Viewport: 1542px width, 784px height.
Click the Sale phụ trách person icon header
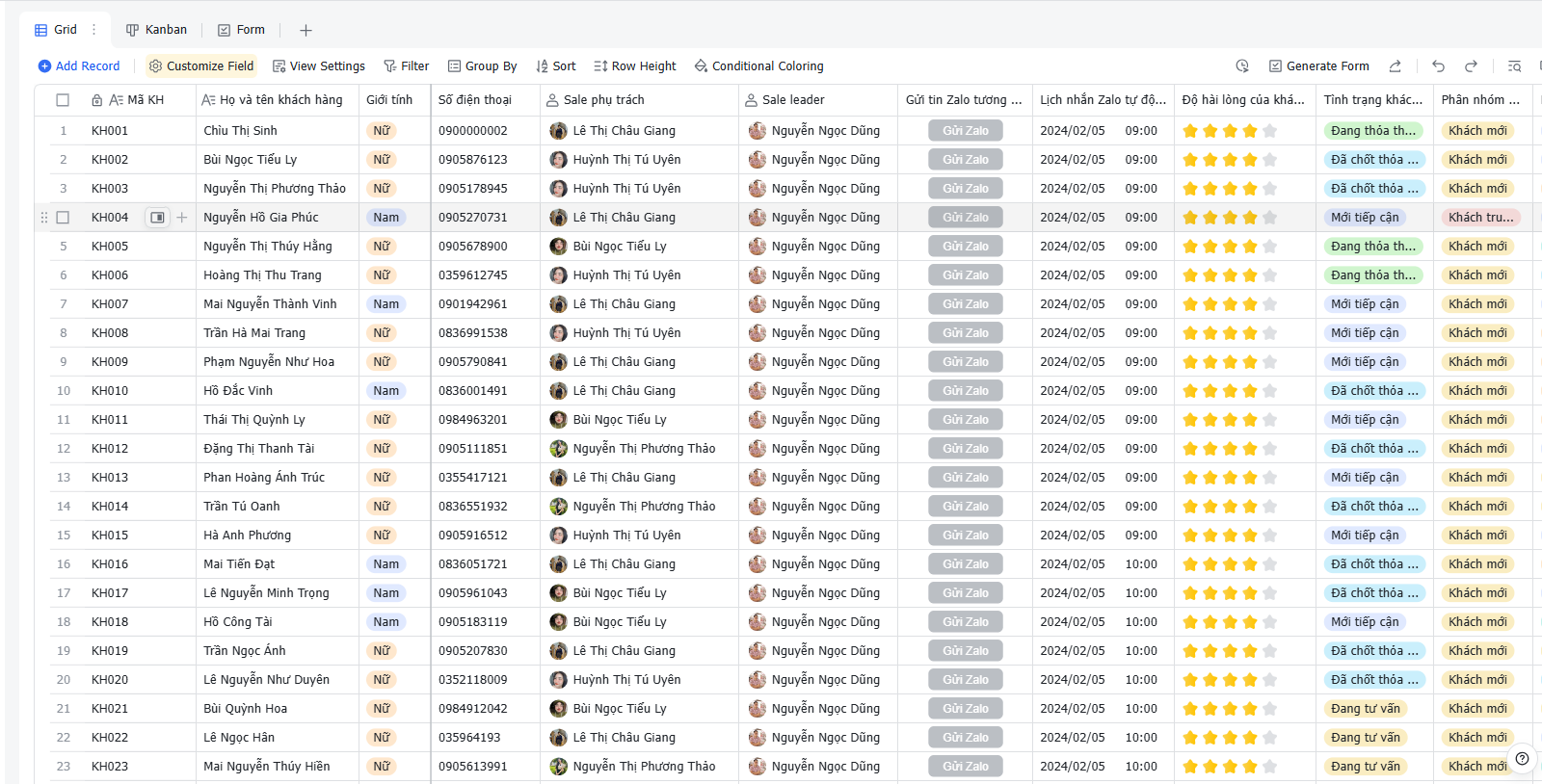(x=553, y=100)
